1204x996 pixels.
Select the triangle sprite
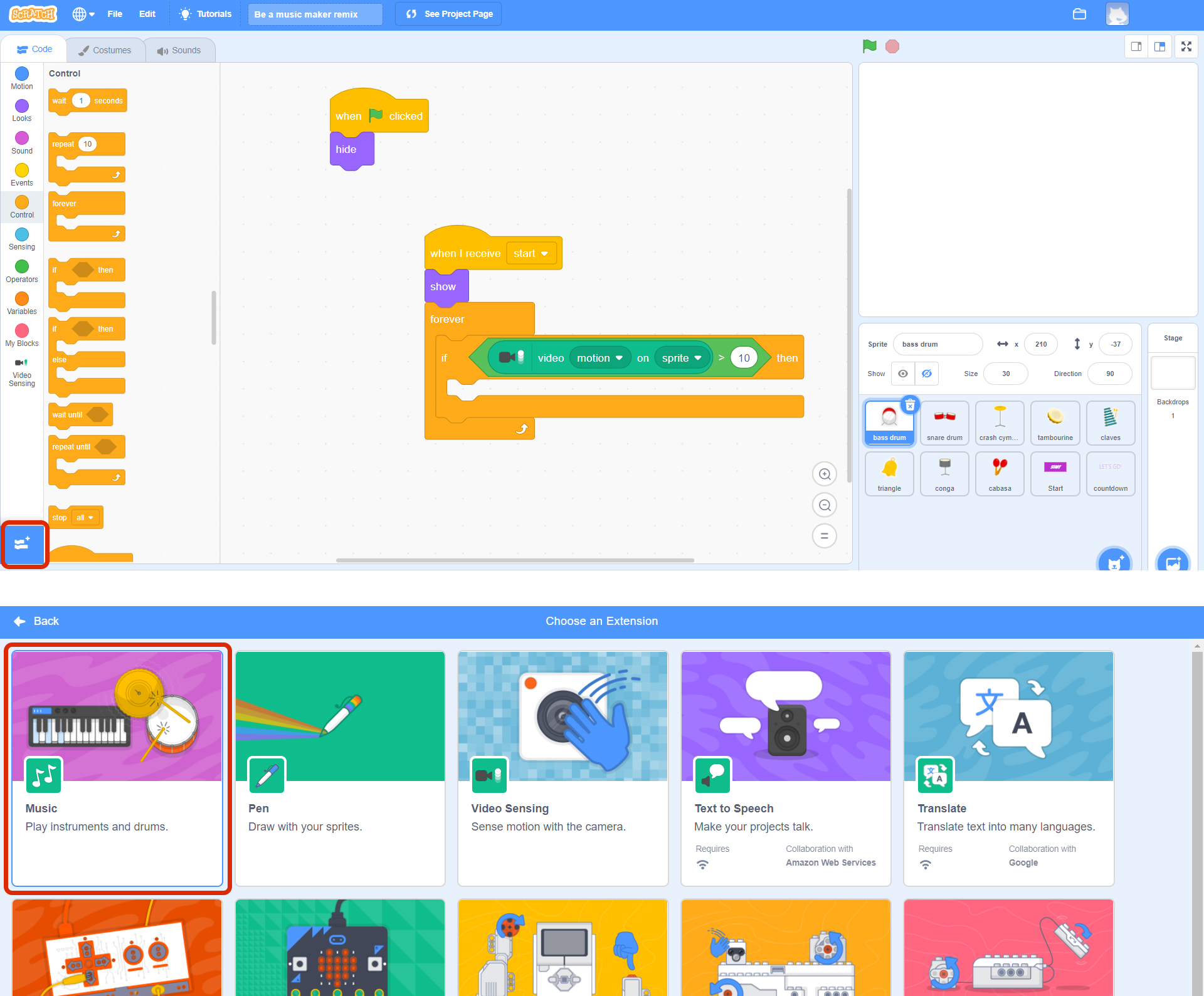point(889,474)
